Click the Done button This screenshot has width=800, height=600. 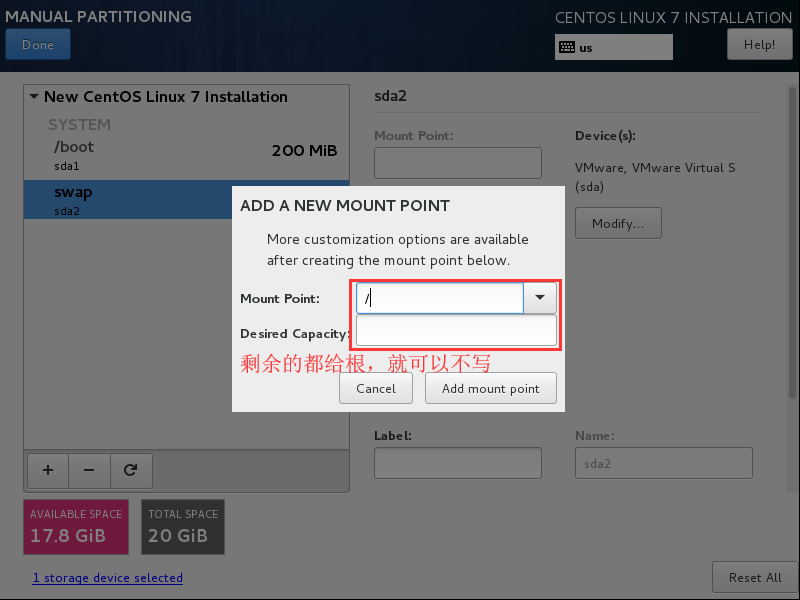[x=38, y=44]
